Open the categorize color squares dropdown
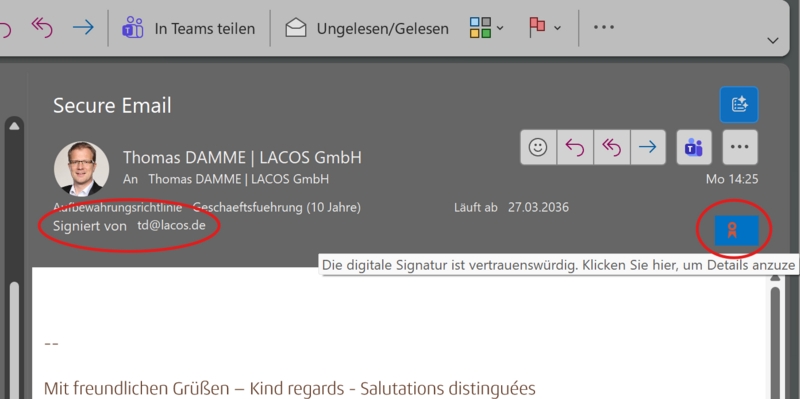This screenshot has width=800, height=399. (x=487, y=28)
